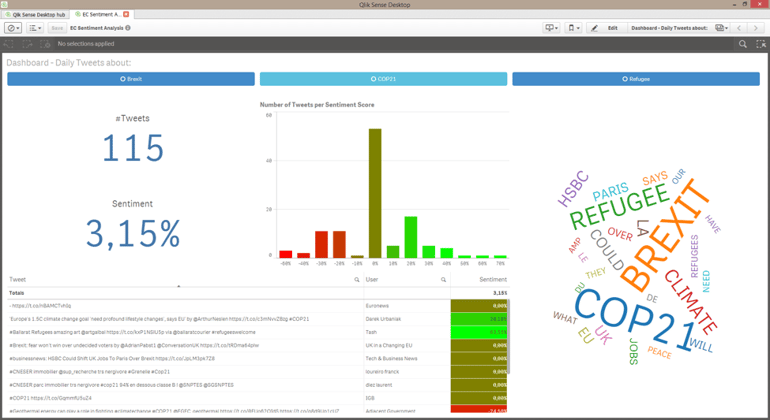Screen dimensions: 770x420
Task: Click the Tash row 63,51% sentiment cell
Action: pos(479,332)
